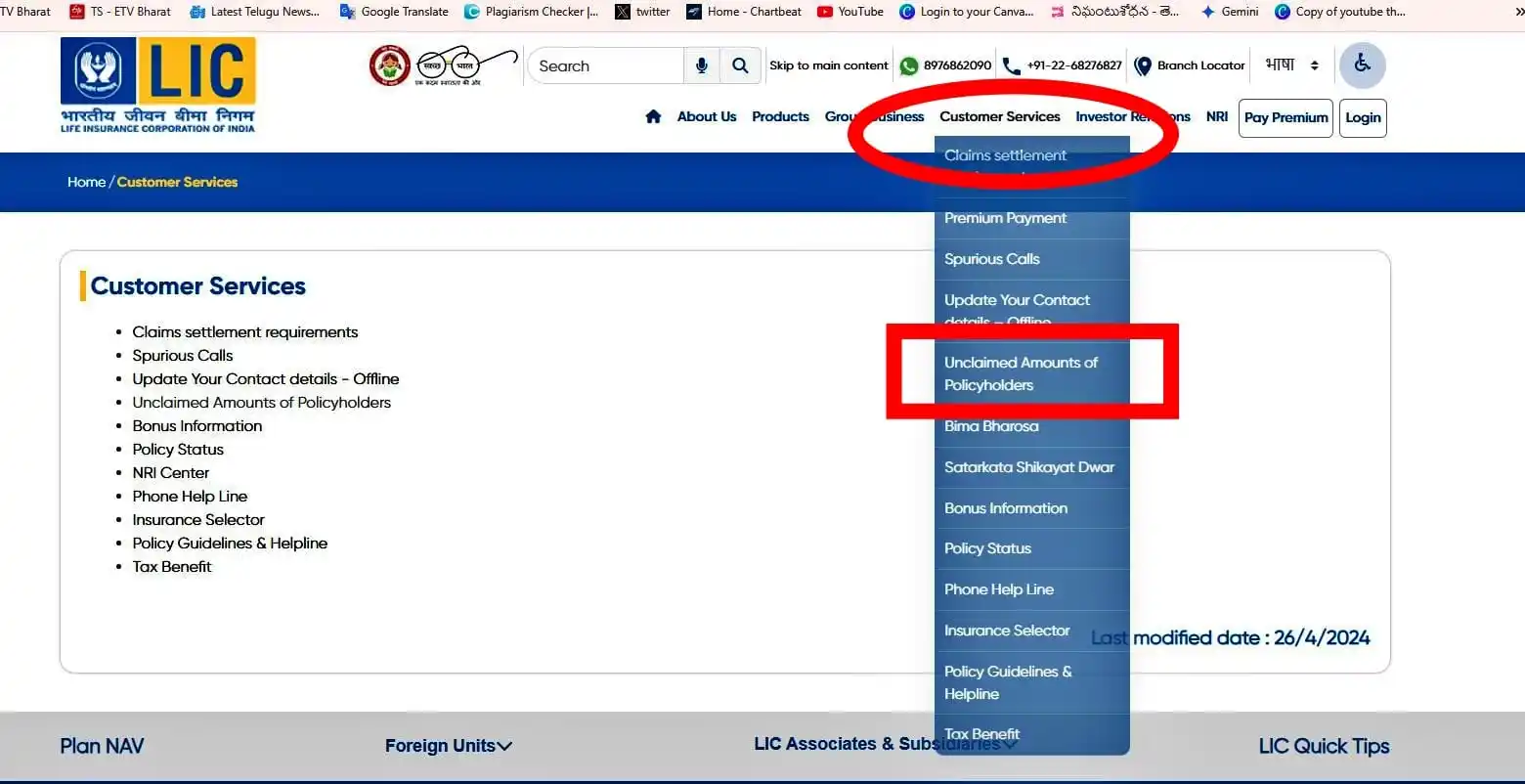Open the Customer Services menu
The height and width of the screenshot is (784, 1525).
pos(1000,116)
